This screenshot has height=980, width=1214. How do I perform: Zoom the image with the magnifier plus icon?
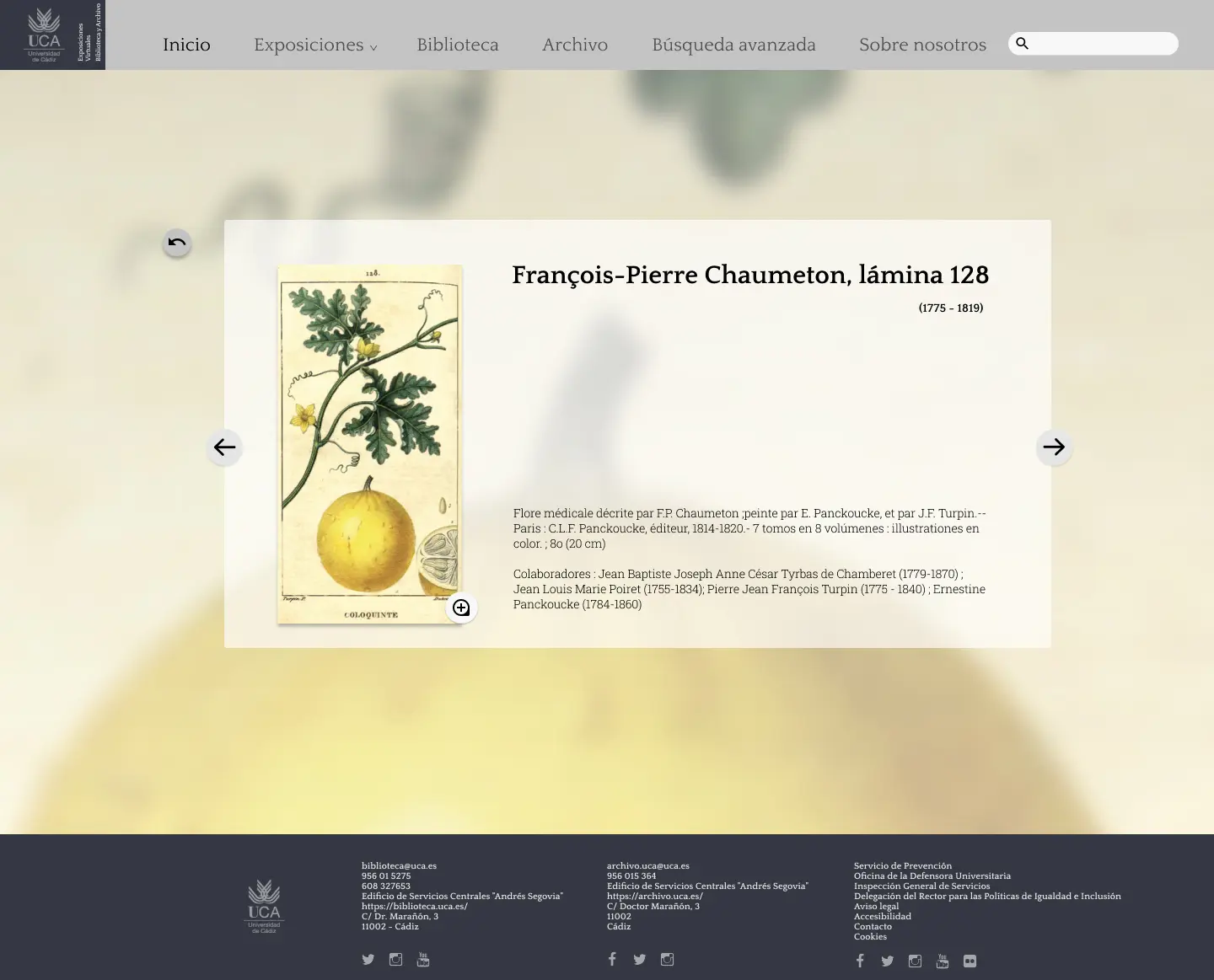(461, 608)
